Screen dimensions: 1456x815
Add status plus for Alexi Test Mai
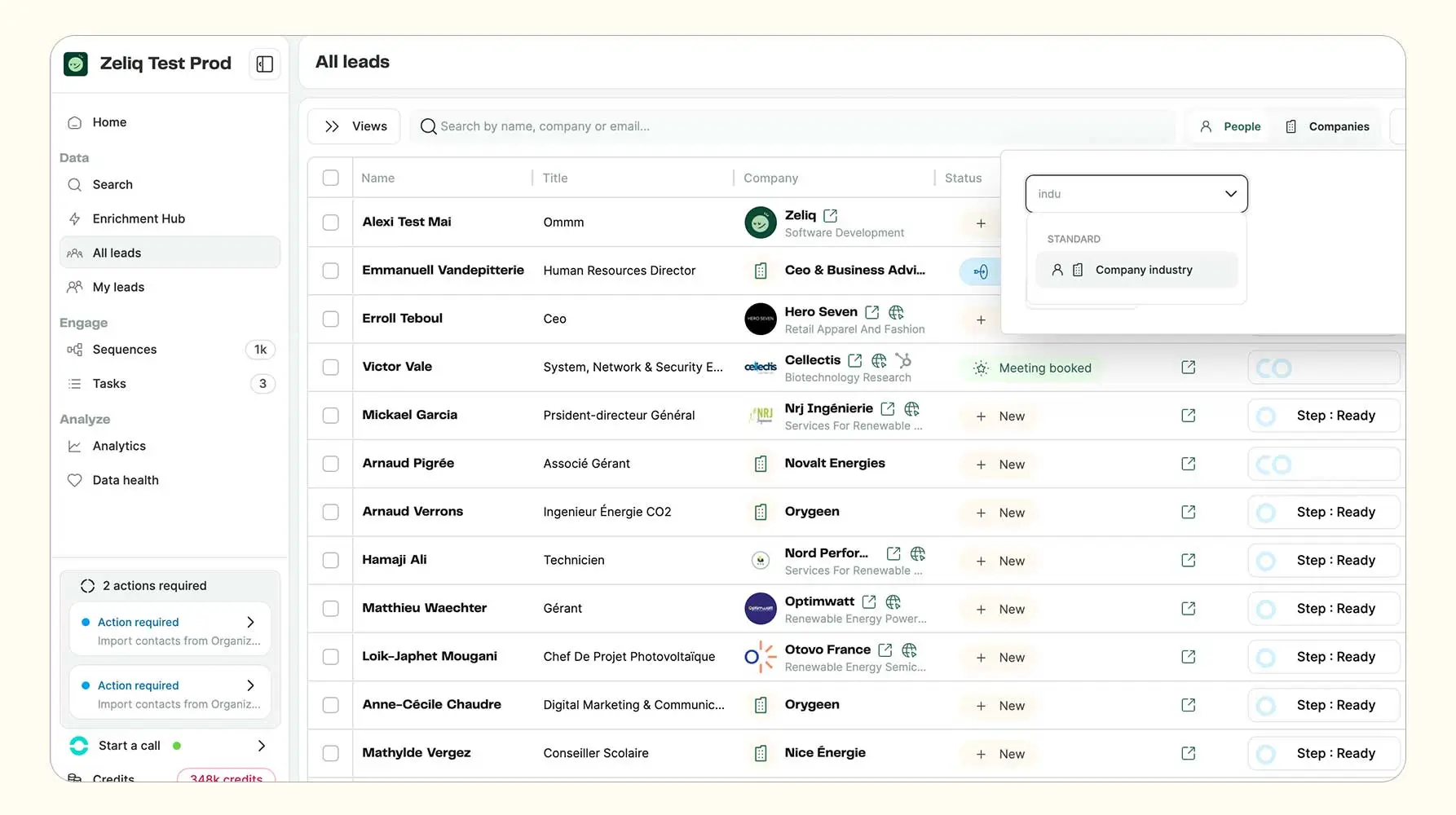pos(981,222)
